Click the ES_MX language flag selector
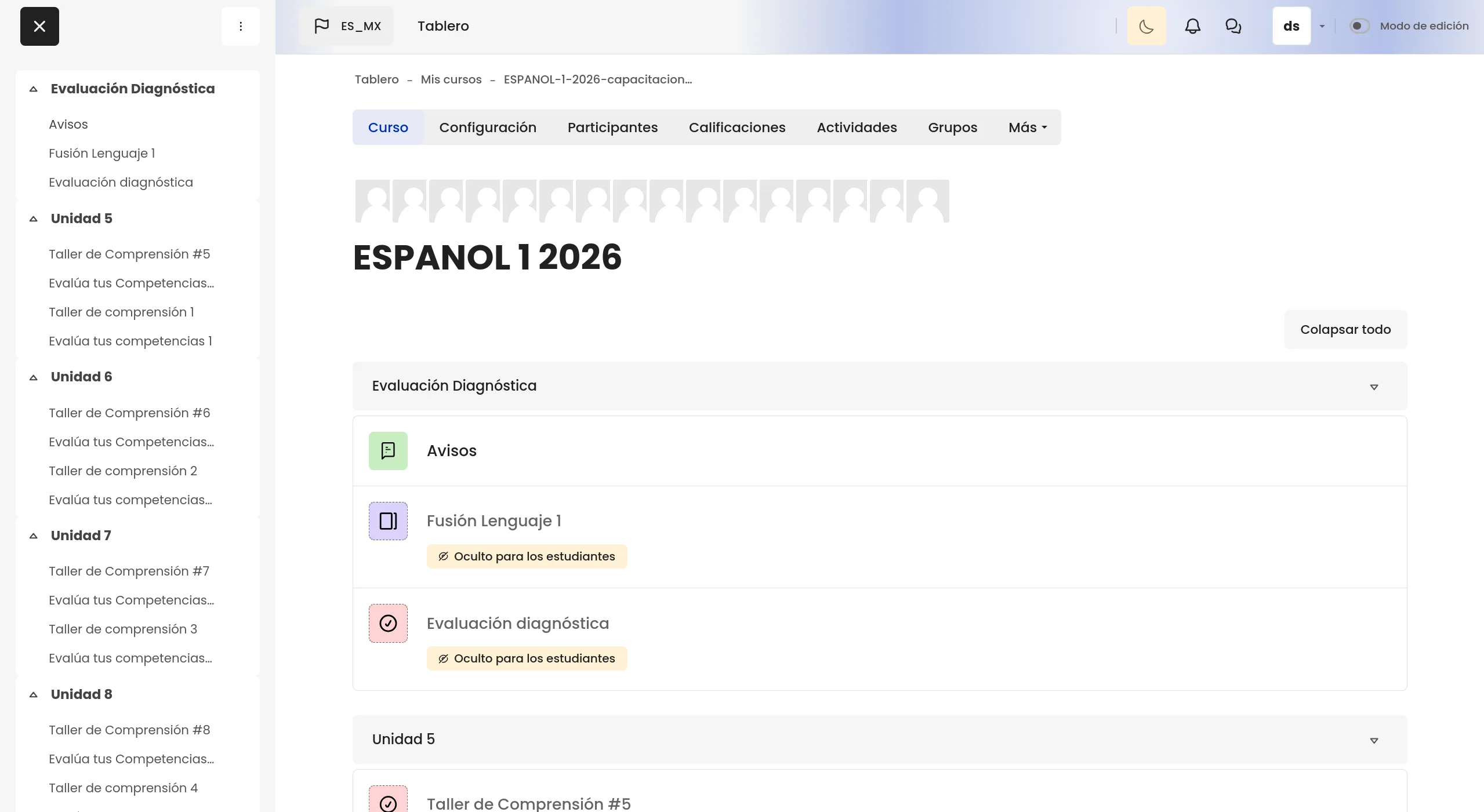 (347, 26)
